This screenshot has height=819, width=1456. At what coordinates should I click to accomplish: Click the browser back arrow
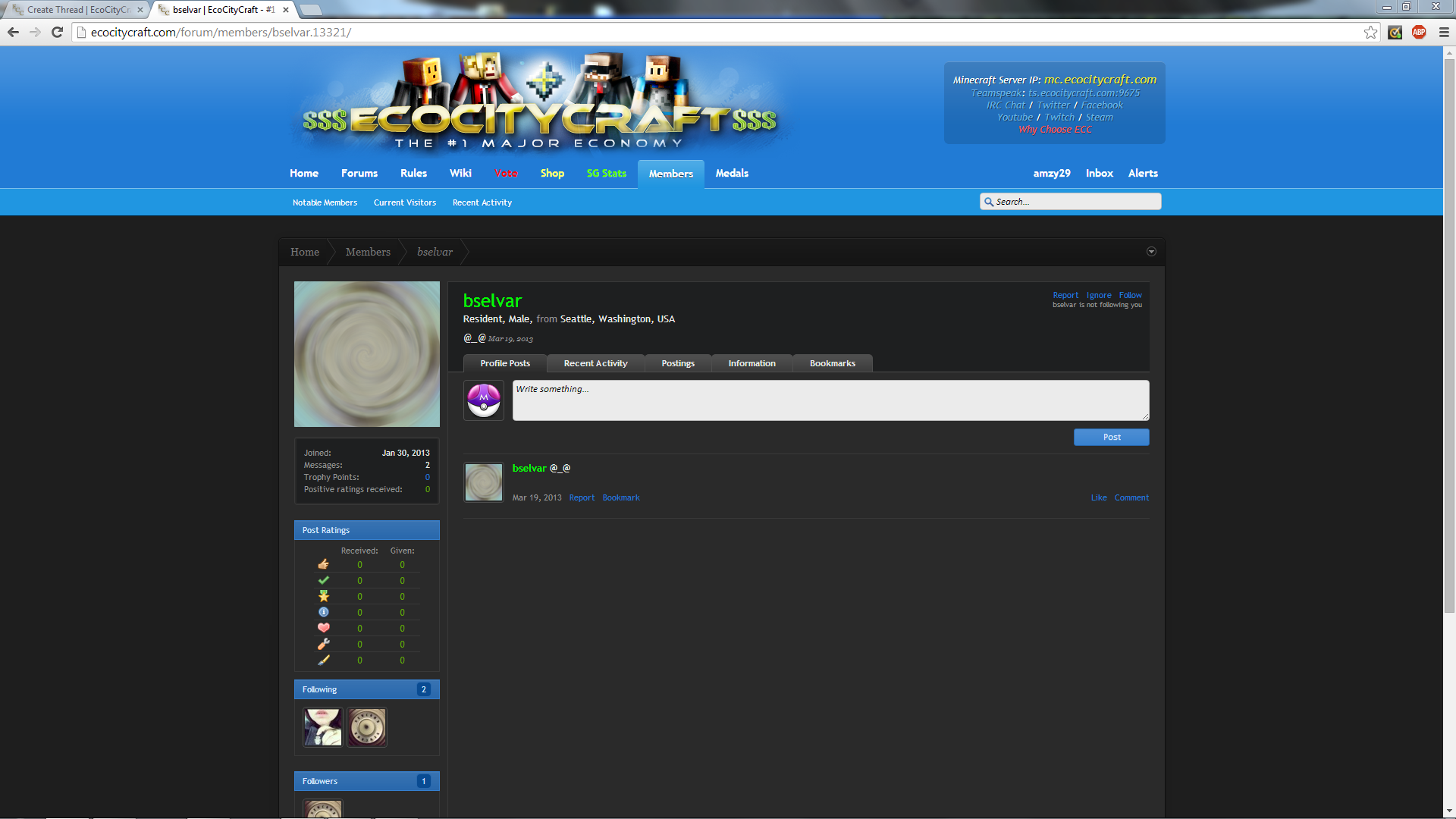[x=13, y=32]
